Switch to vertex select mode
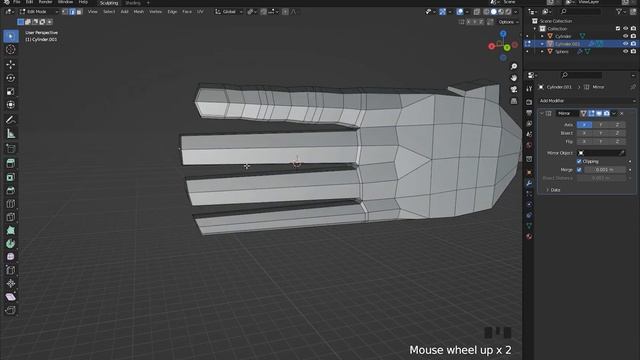640x360 pixels. 65,12
